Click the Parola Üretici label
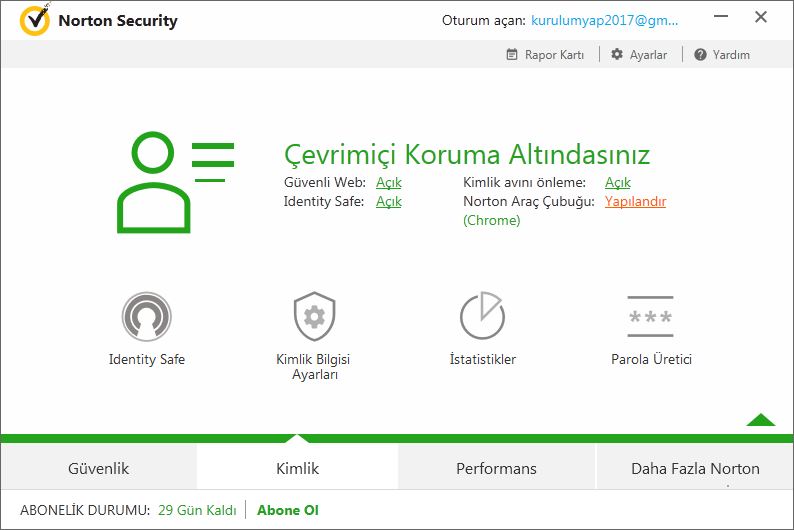 click(651, 359)
